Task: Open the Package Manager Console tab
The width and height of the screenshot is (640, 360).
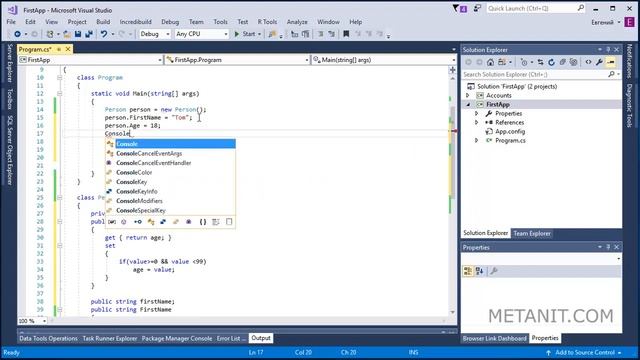Action: coord(177,338)
